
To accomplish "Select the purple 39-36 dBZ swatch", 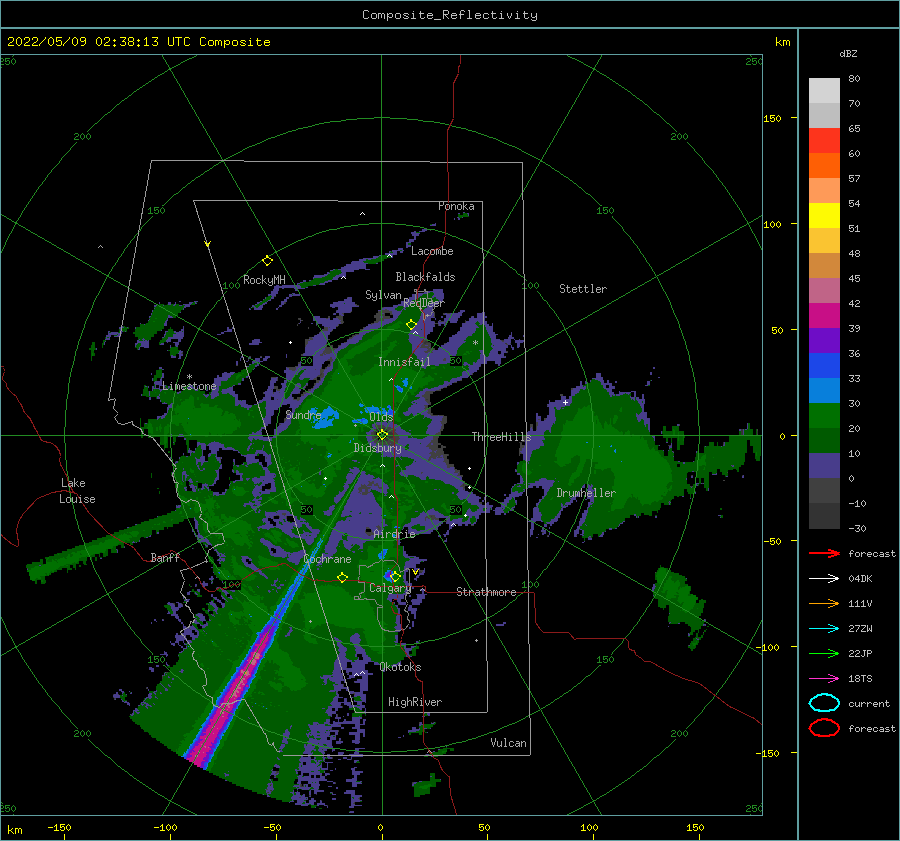I will (x=824, y=340).
